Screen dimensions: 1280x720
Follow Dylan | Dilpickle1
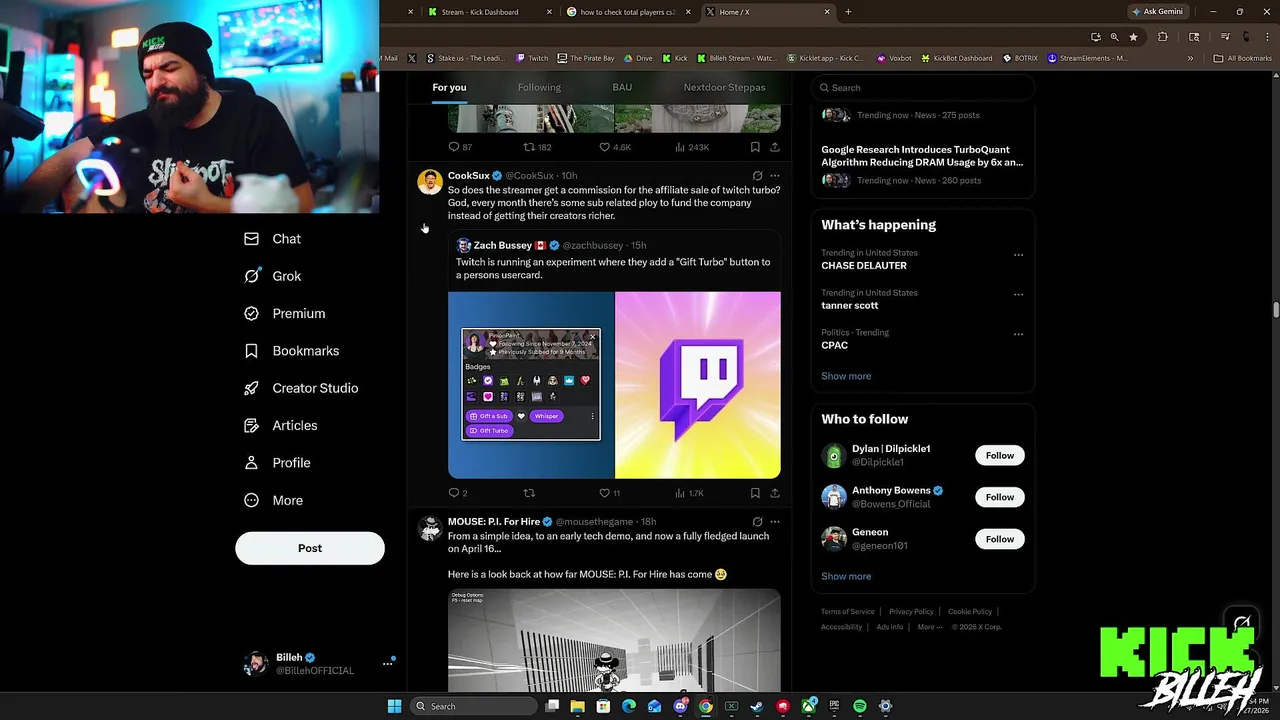[1000, 456]
